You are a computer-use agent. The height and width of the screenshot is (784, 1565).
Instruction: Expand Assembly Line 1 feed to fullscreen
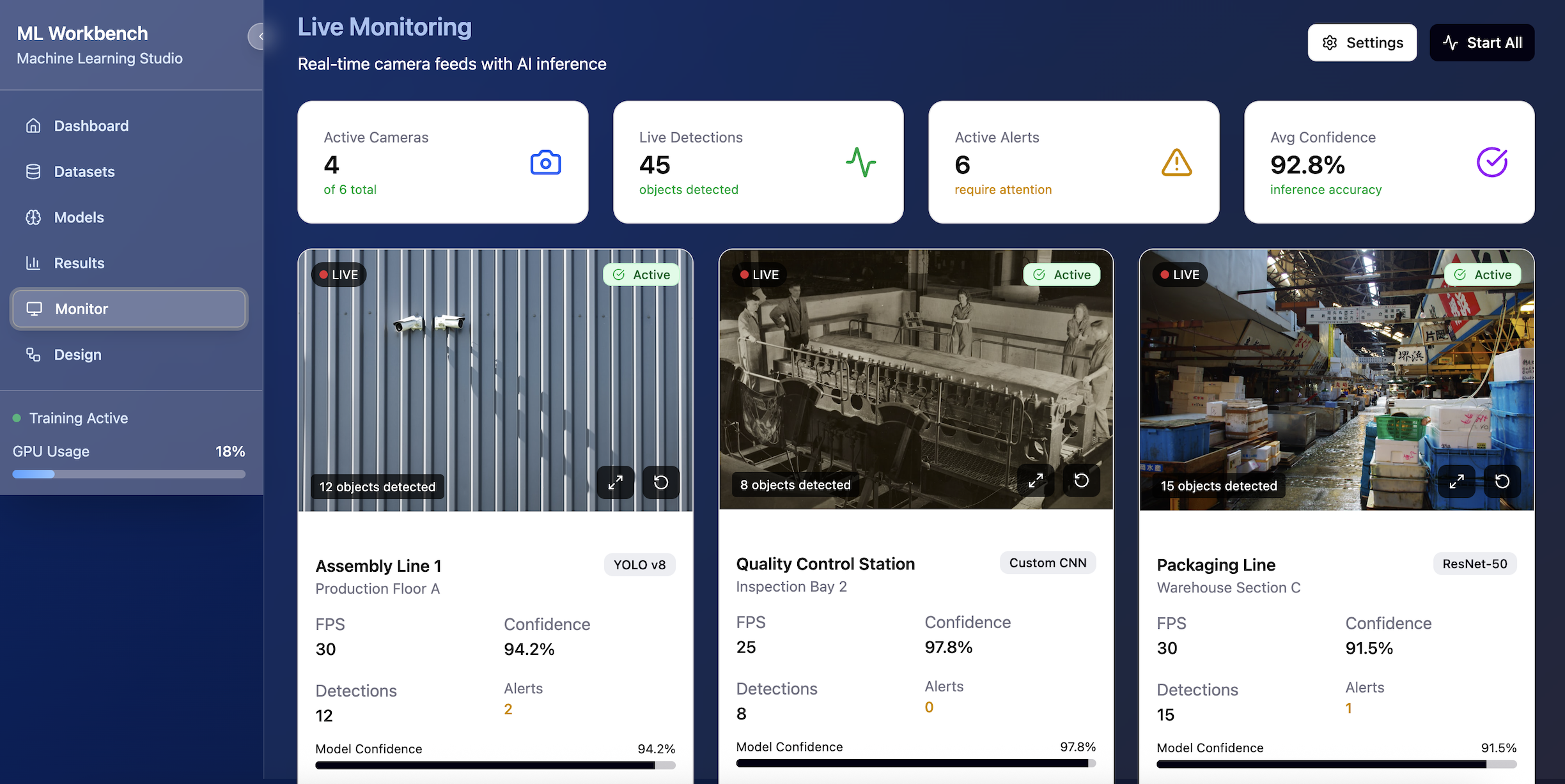(x=615, y=482)
